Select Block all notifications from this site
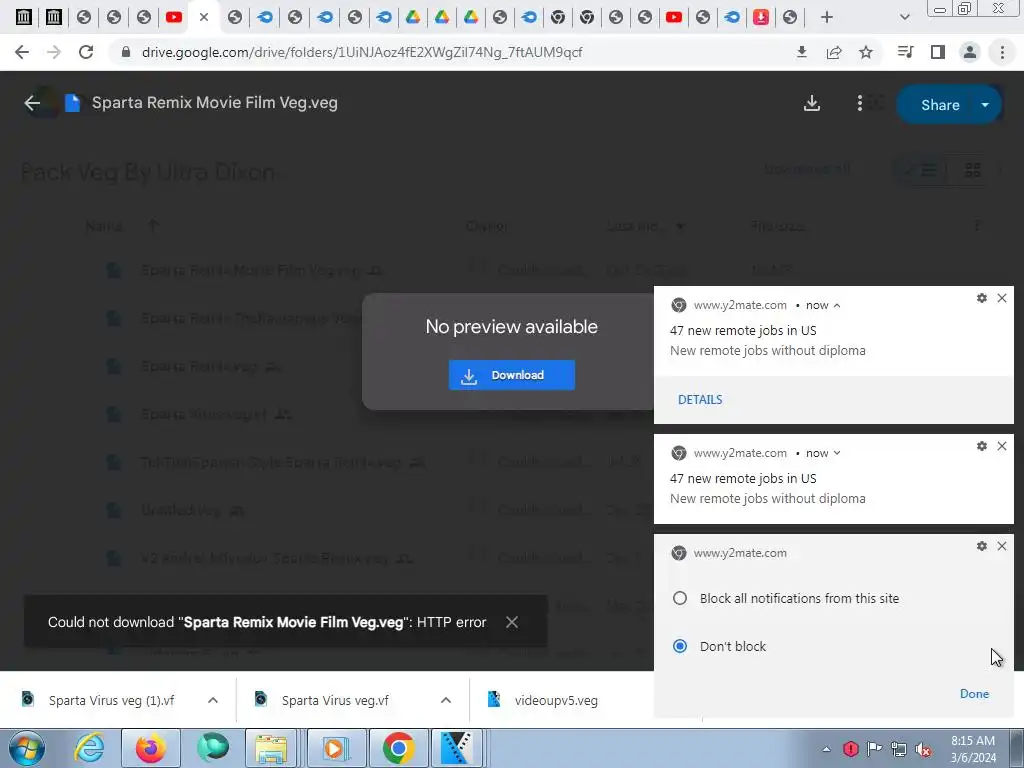1024x768 pixels. pos(680,598)
